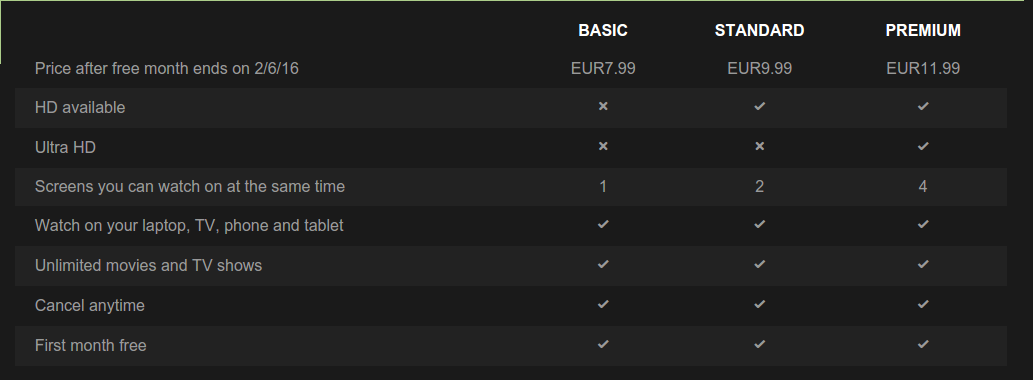The image size is (1033, 380).
Task: Select the STANDARD plan column header
Action: click(760, 30)
